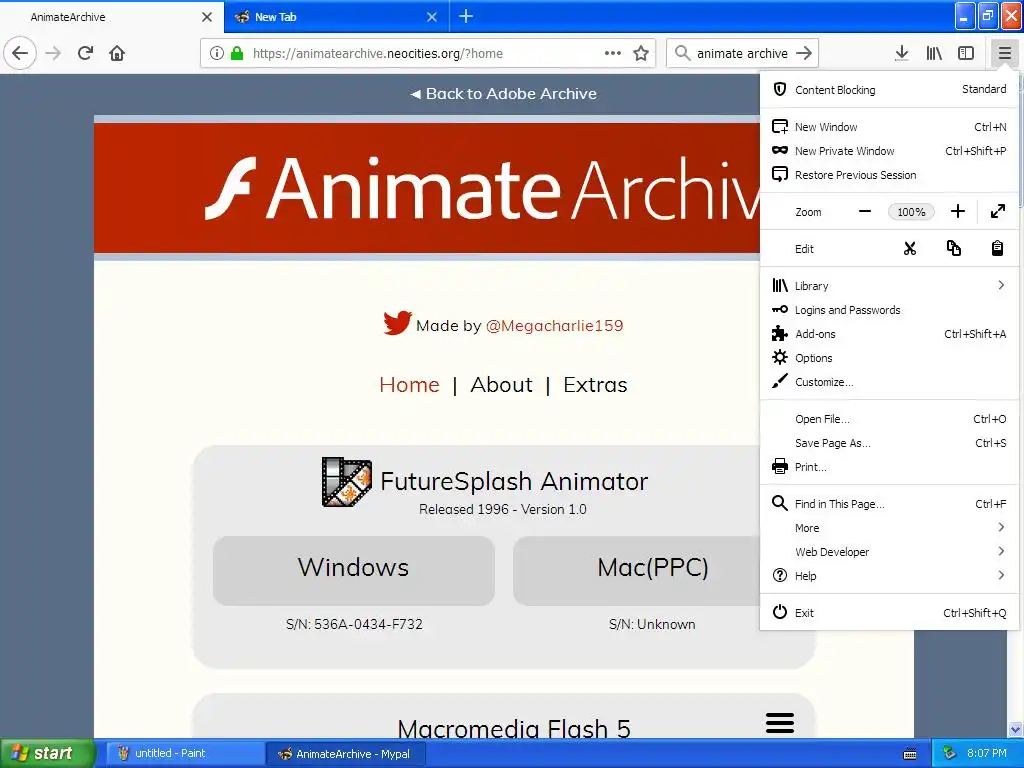Open @Megacharlie159 Twitter link
Viewport: 1024px width, 768px height.
(554, 325)
